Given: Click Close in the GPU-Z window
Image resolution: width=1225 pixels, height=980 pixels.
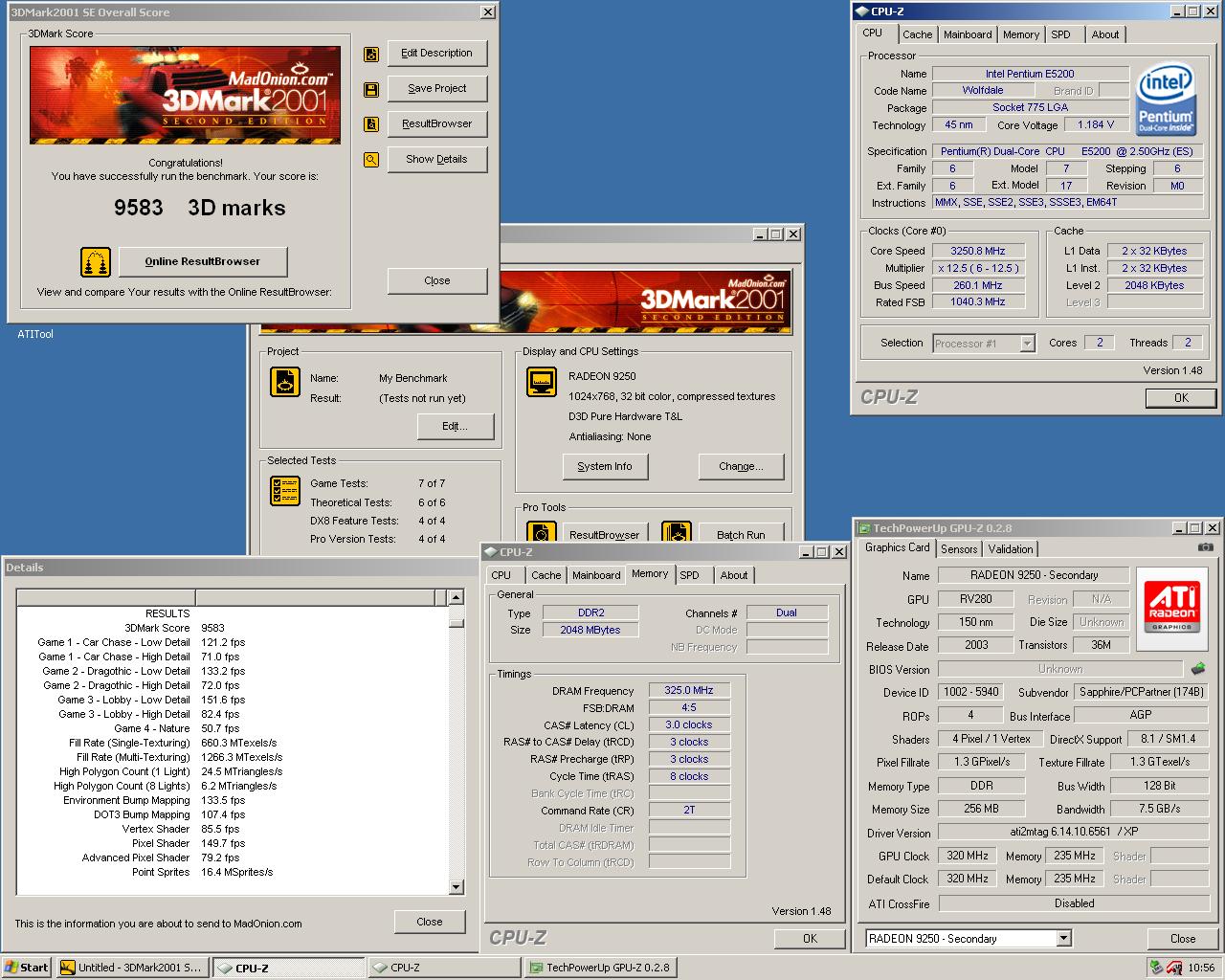Looking at the screenshot, I should tap(1183, 939).
